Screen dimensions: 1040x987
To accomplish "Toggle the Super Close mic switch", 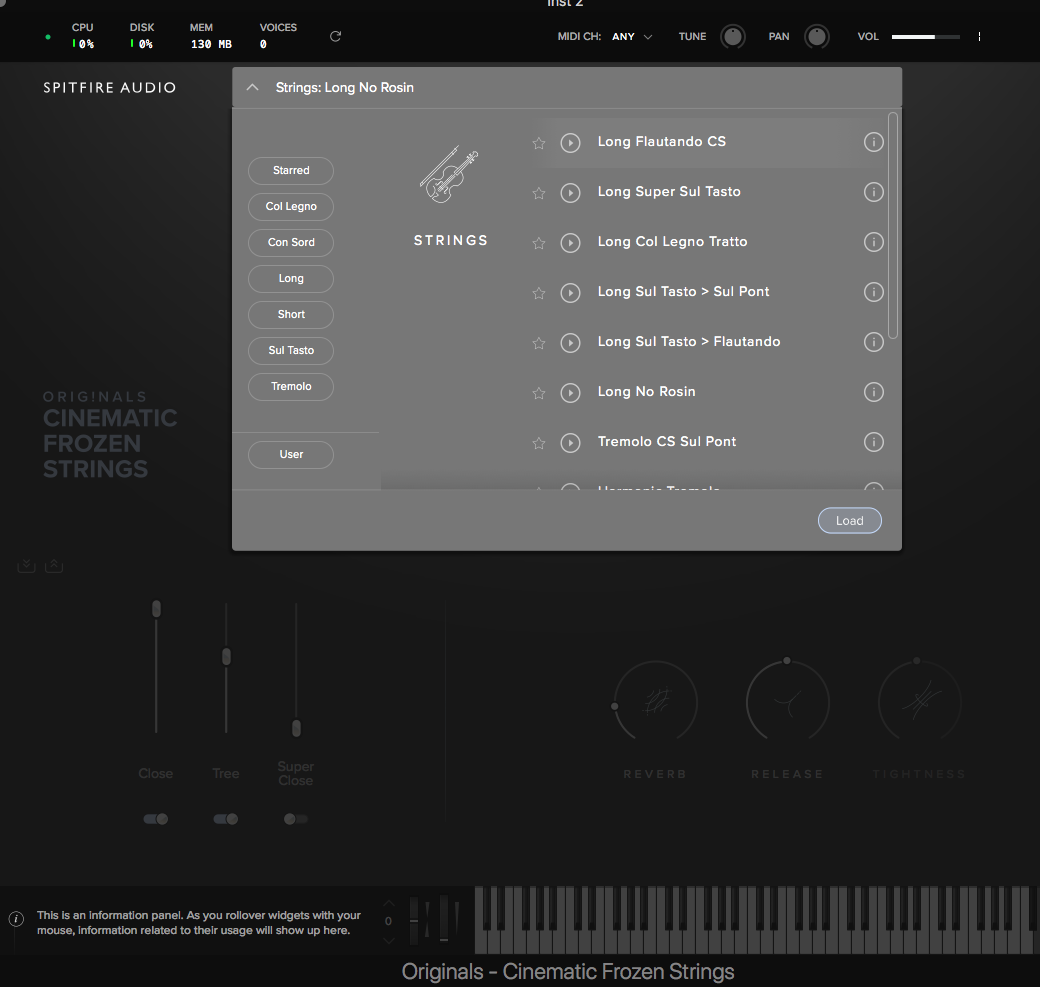I will (295, 818).
